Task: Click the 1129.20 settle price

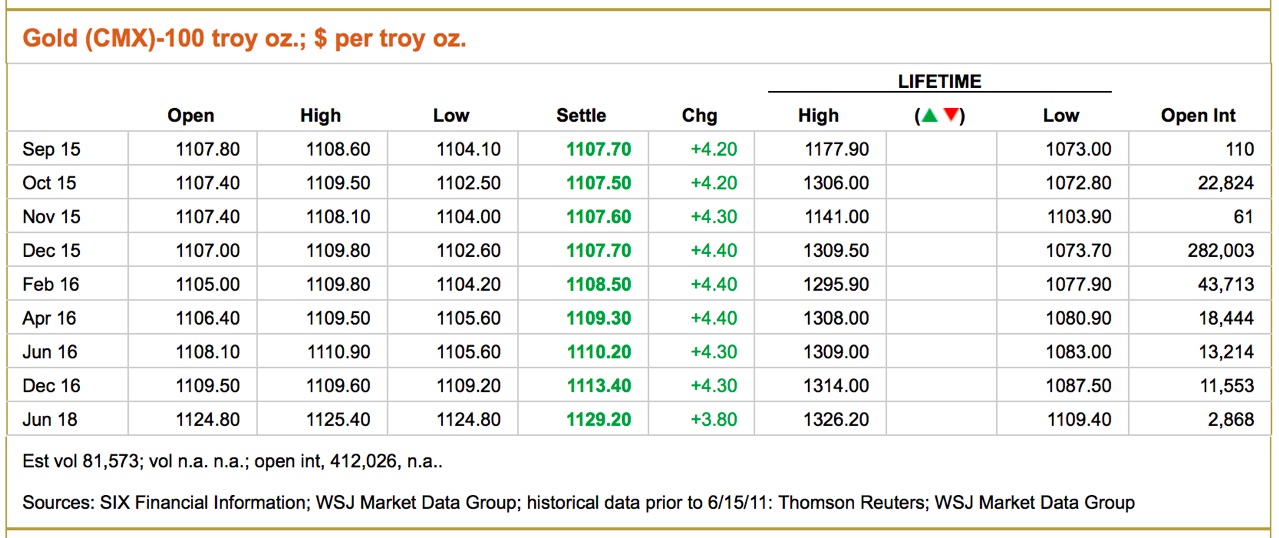Action: 598,420
